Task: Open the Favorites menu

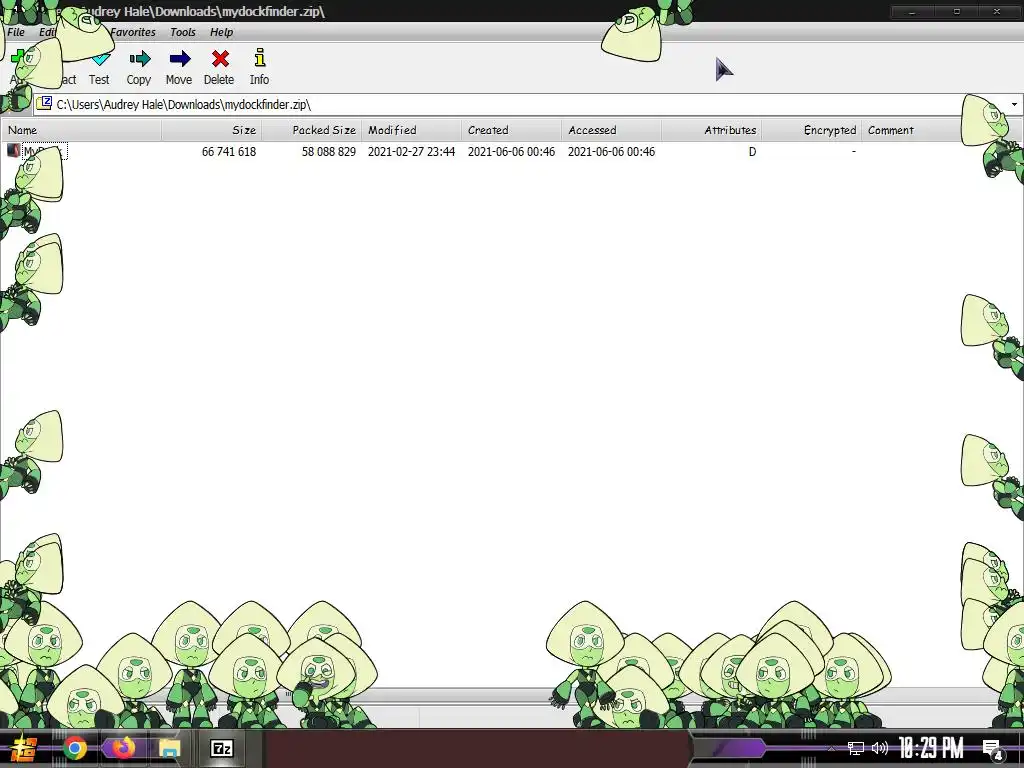Action: tap(133, 32)
